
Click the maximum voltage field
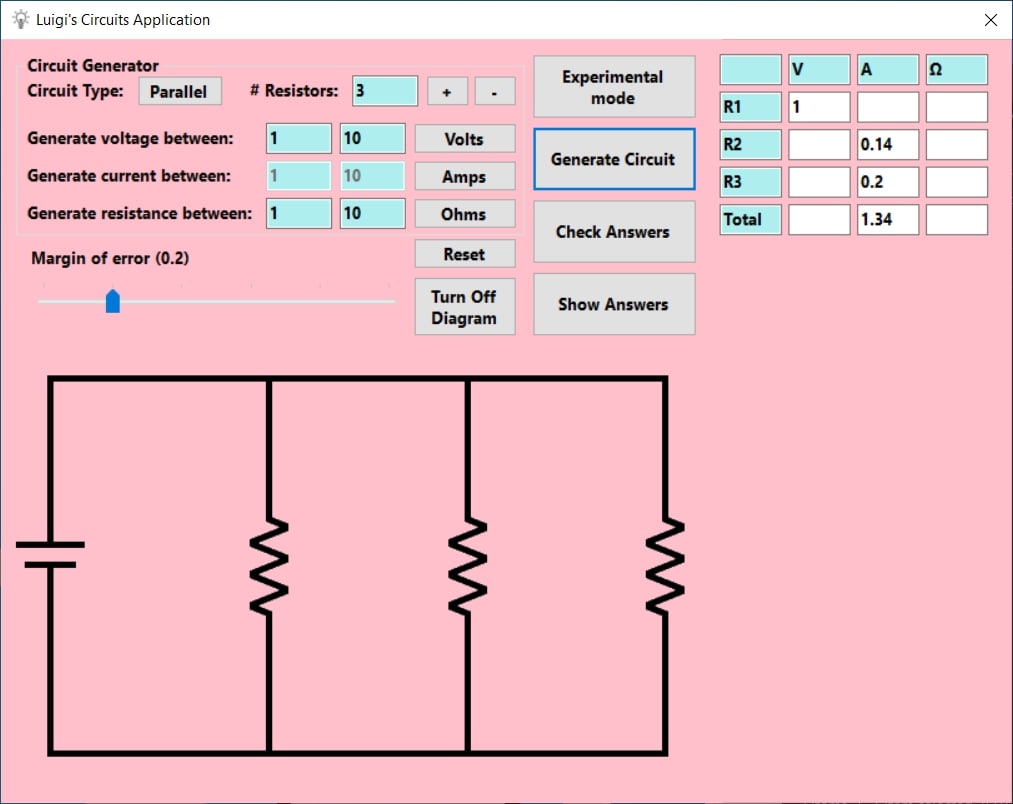click(373, 138)
